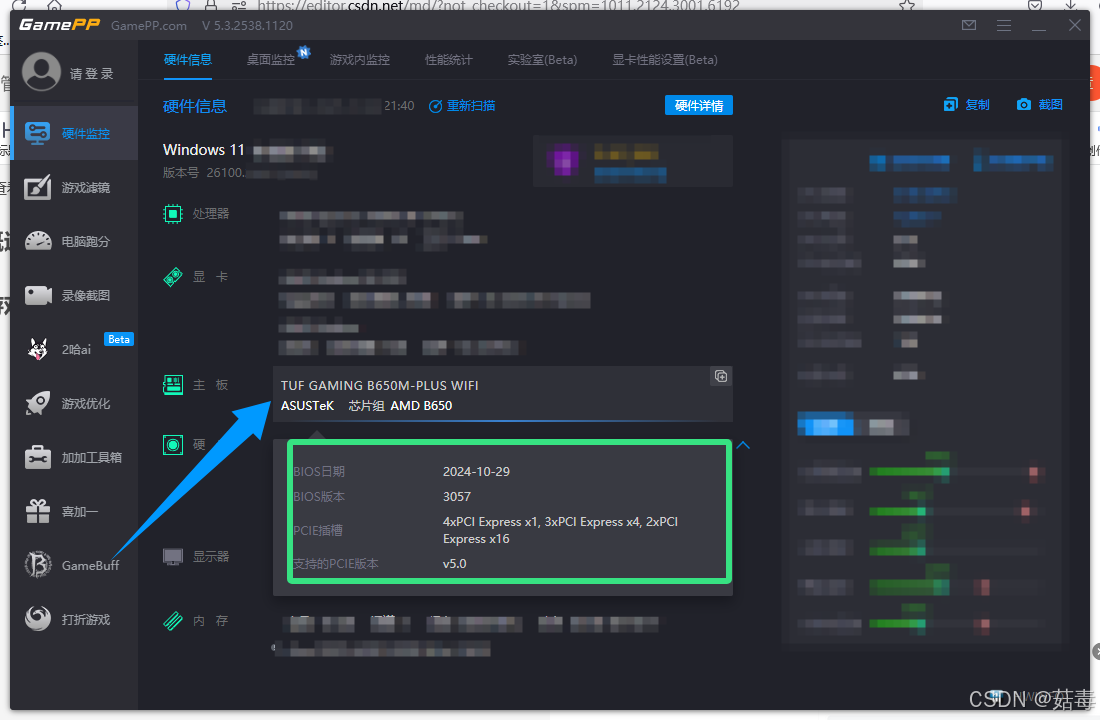The width and height of the screenshot is (1100, 720).
Task: Open 打折游戏 in the sidebar
Action: tap(74, 619)
